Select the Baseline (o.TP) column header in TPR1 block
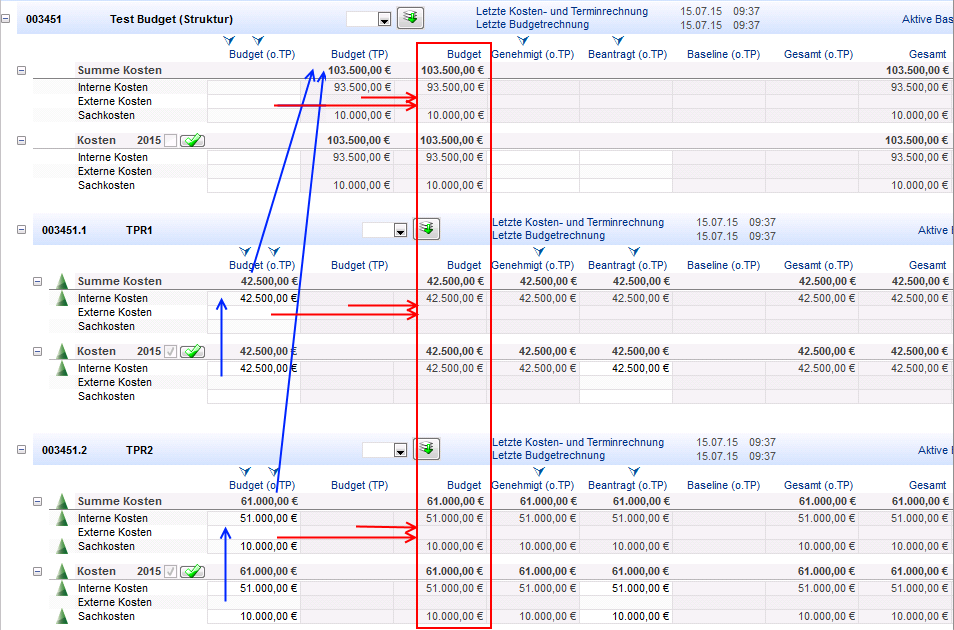Image resolution: width=954 pixels, height=630 pixels. tap(723, 265)
